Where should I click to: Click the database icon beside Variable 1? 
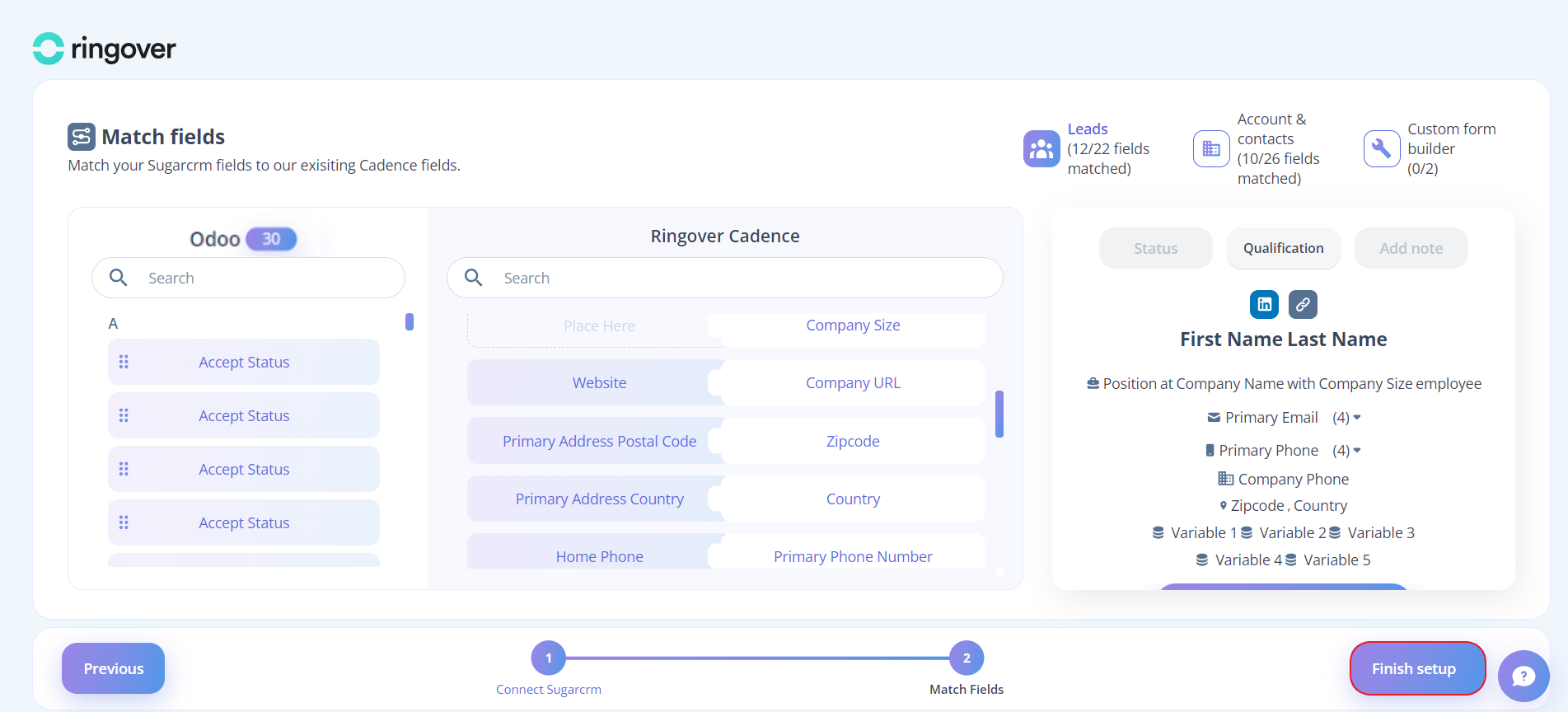click(x=1158, y=533)
